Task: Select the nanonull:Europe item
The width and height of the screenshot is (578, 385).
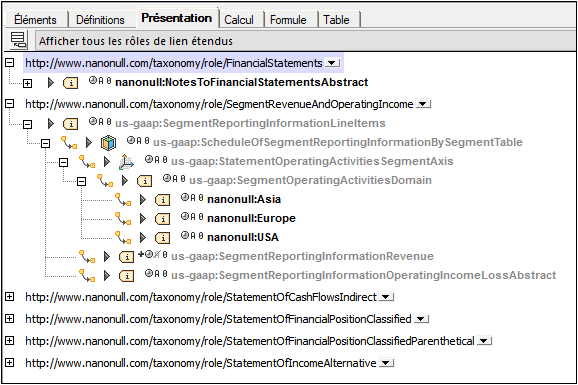Action: (x=251, y=218)
